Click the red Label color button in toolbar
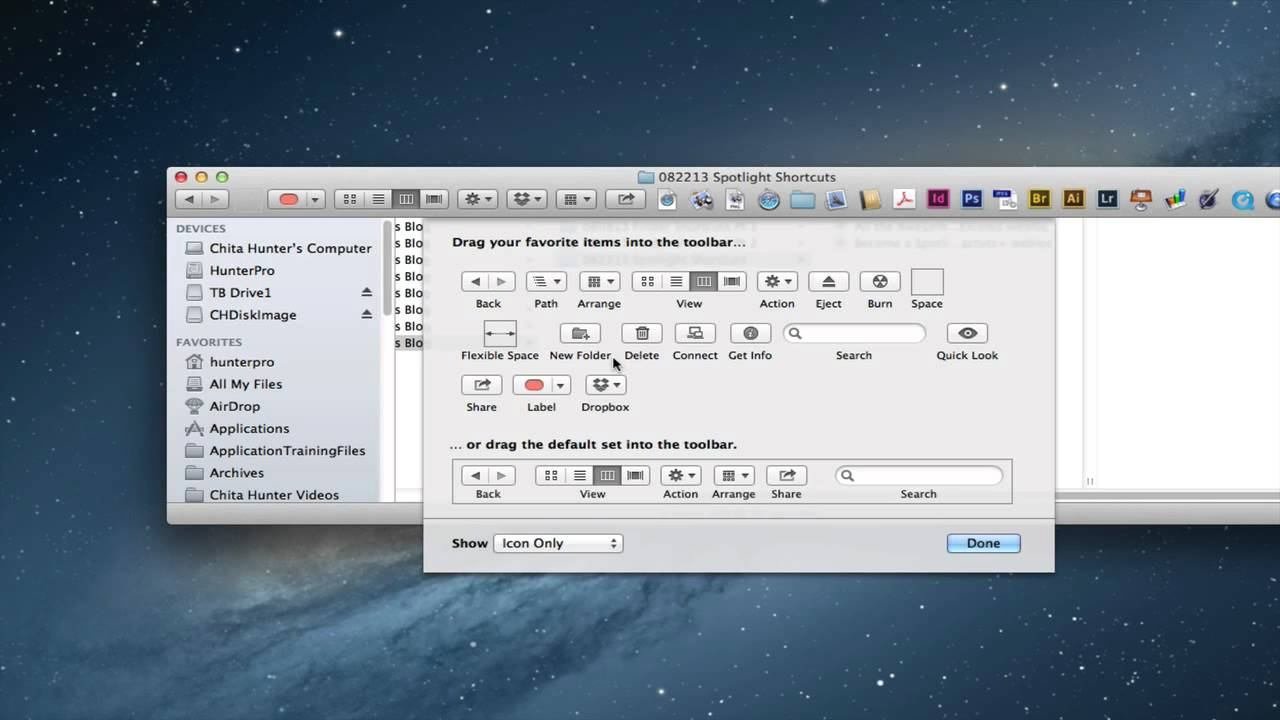1280x720 pixels. click(289, 199)
